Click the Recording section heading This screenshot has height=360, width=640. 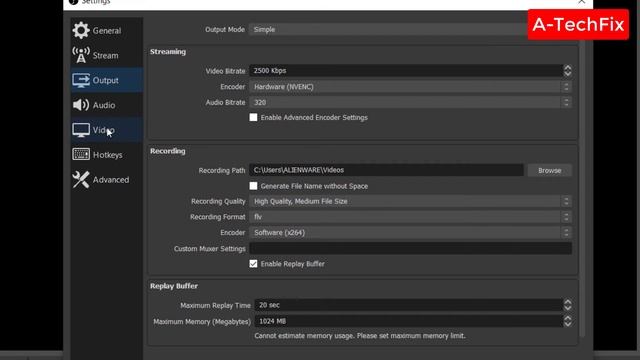(x=167, y=151)
